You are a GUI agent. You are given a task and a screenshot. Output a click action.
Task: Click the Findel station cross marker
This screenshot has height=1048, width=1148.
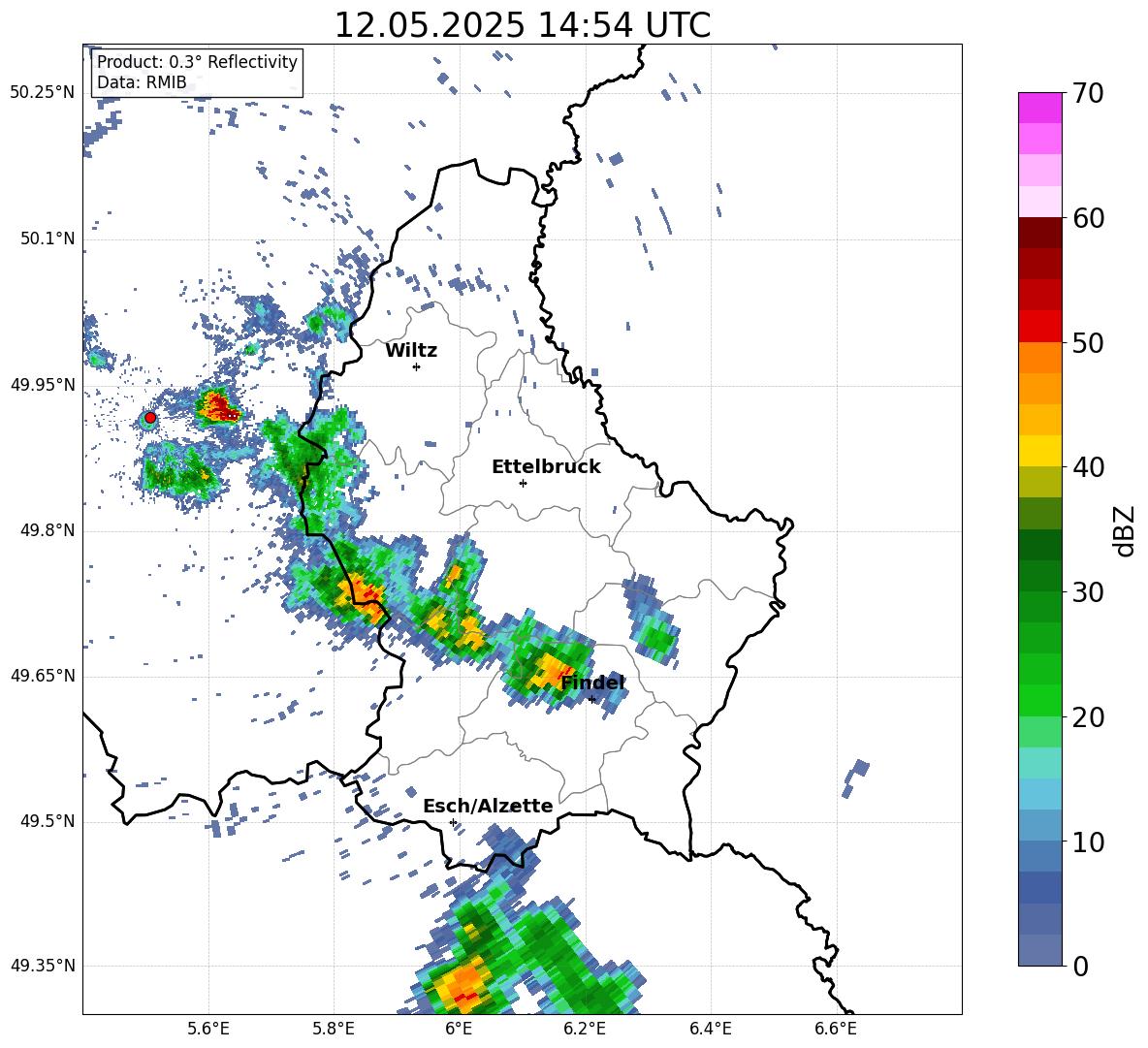(x=592, y=700)
